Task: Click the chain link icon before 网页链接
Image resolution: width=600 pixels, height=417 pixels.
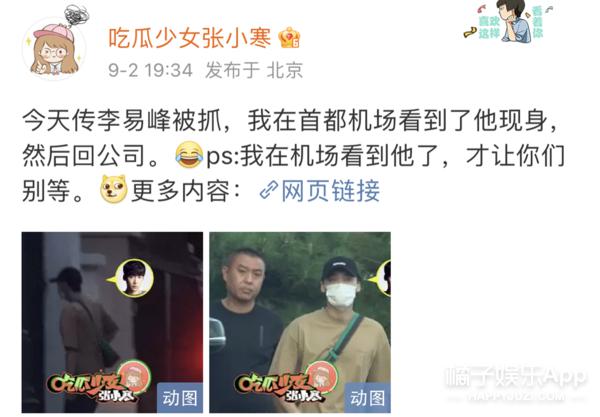Action: point(269,190)
